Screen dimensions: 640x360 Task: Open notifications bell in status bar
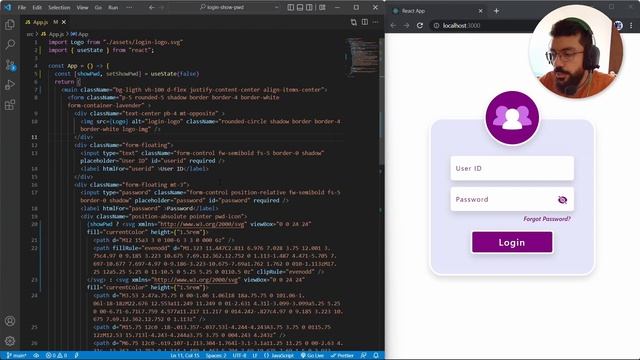click(376, 356)
